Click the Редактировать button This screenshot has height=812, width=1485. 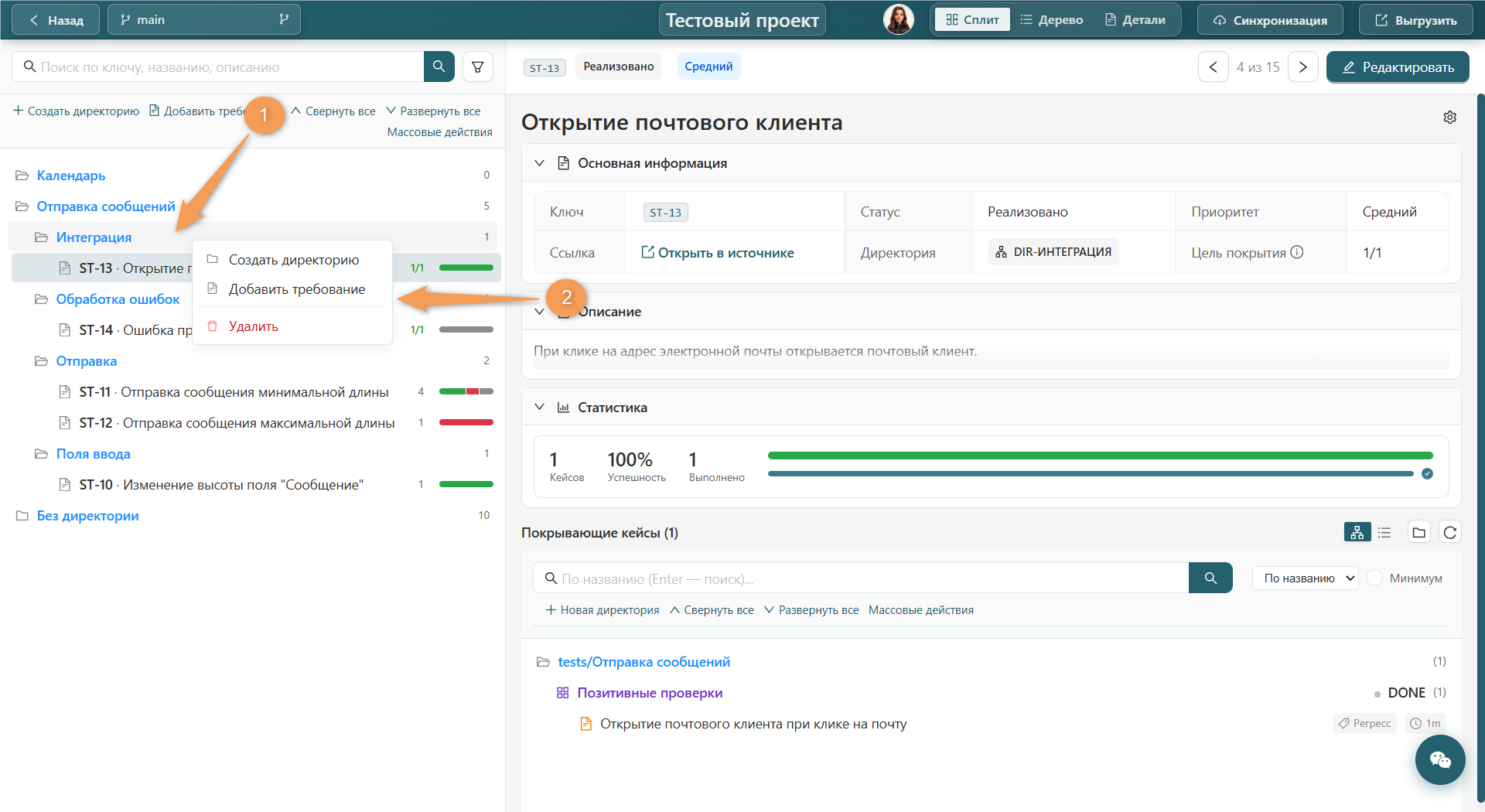(1398, 67)
